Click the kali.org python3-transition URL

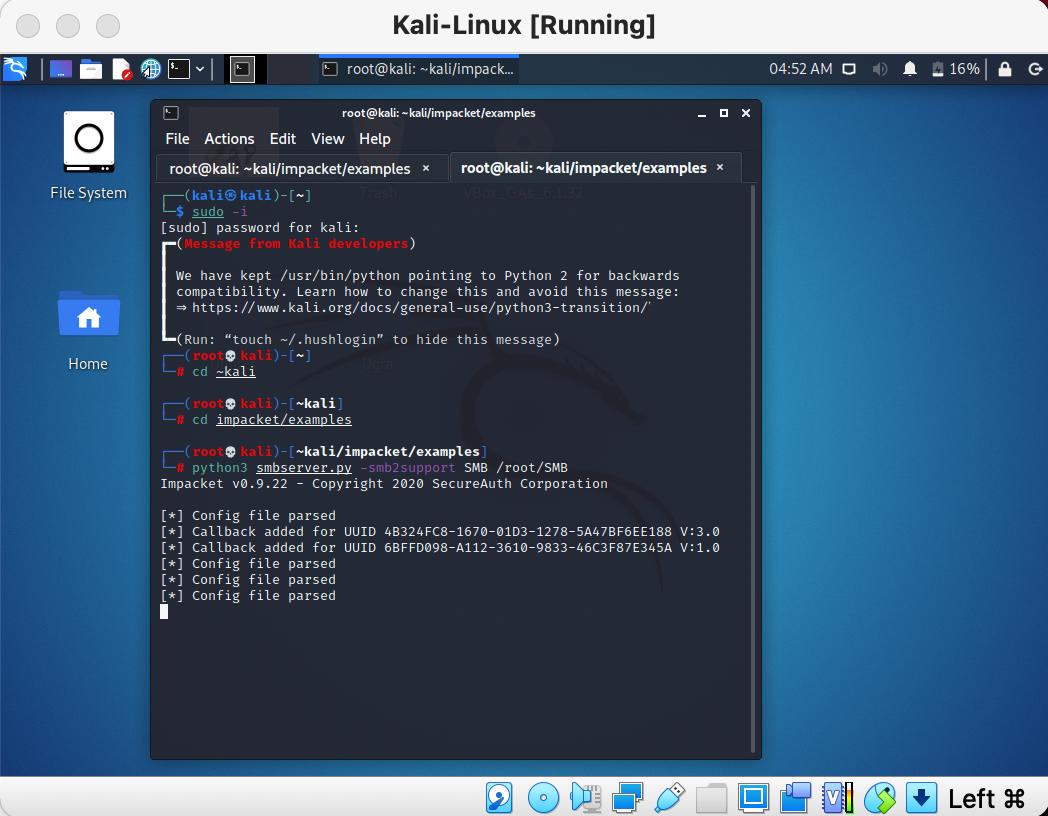[x=420, y=307]
